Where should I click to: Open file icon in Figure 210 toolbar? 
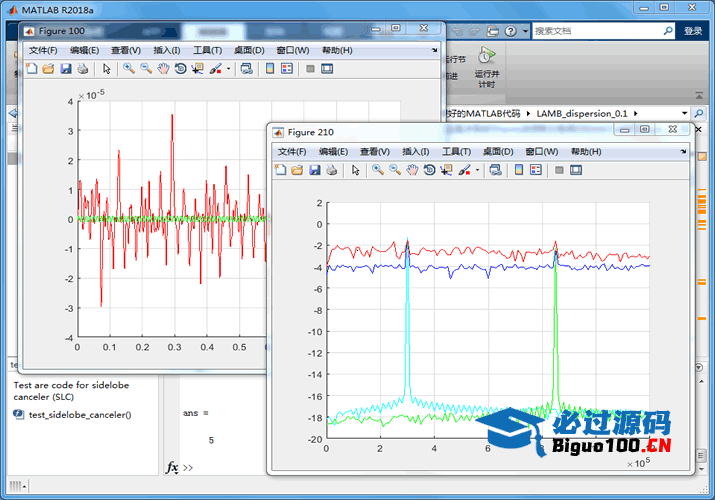pyautogui.click(x=297, y=170)
